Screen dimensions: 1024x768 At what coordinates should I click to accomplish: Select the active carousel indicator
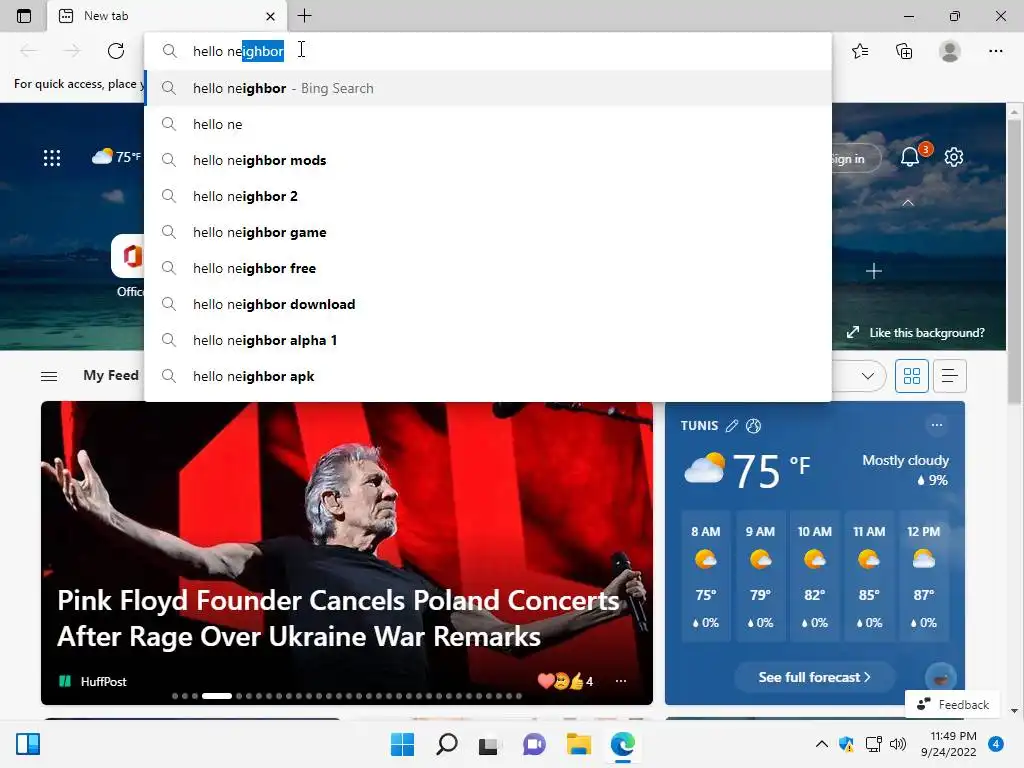tap(217, 696)
